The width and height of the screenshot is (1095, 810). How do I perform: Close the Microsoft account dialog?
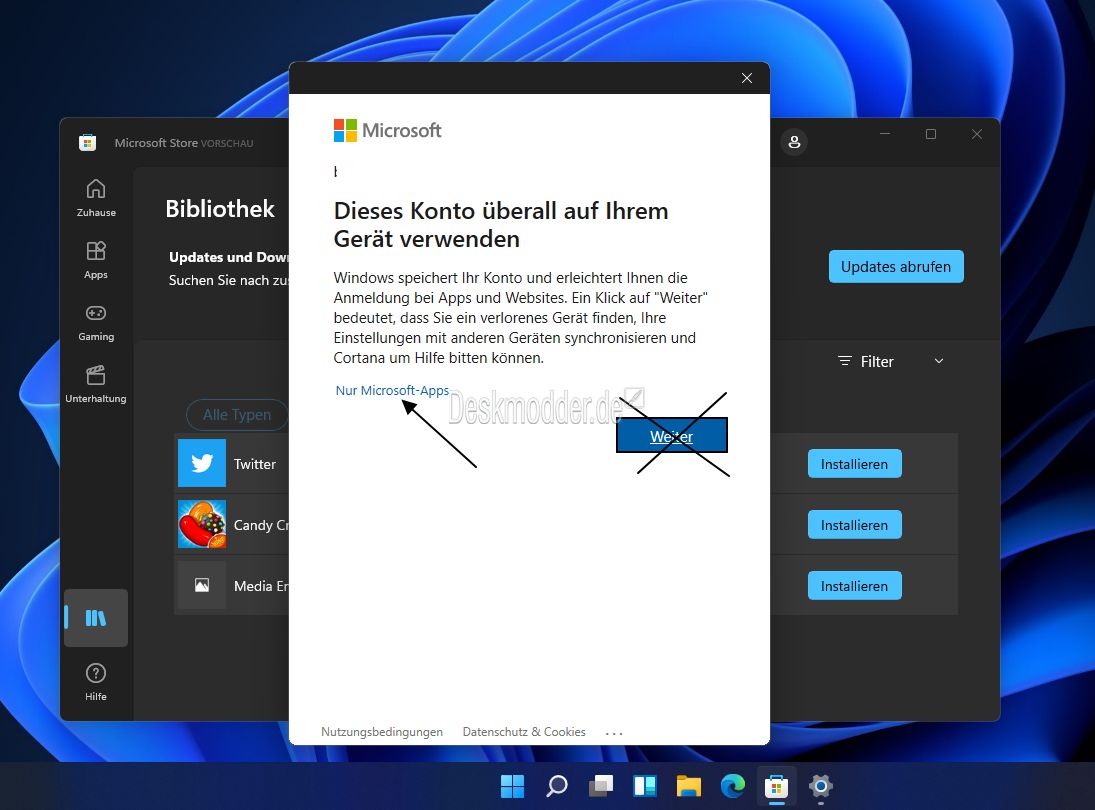(747, 78)
